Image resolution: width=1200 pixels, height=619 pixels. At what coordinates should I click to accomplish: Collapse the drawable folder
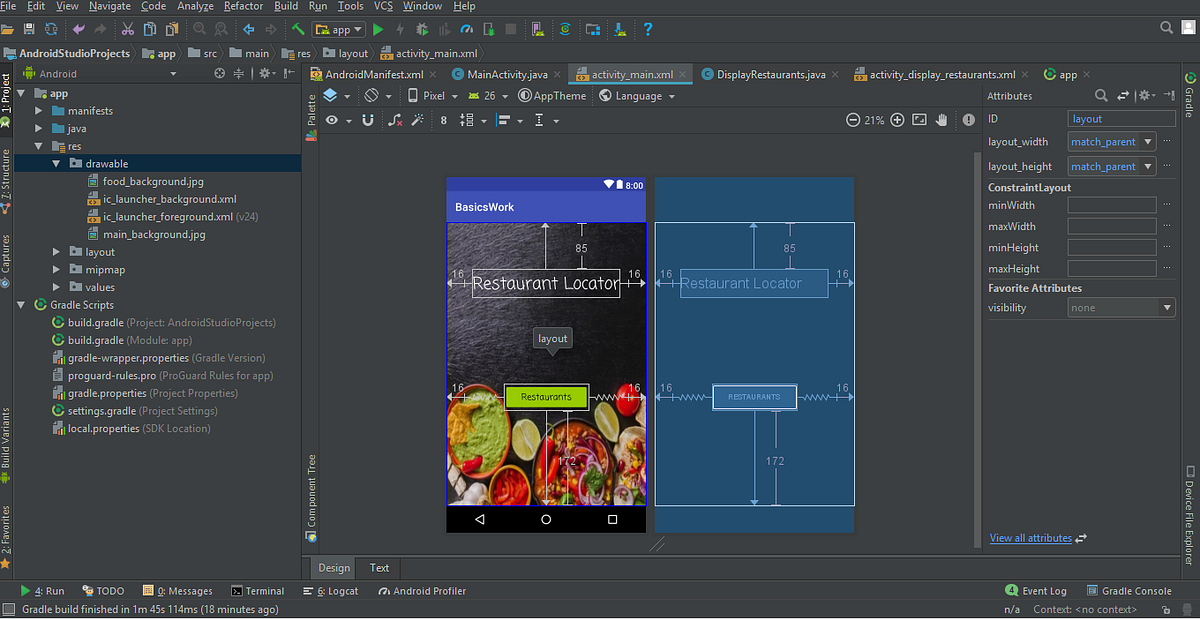[x=56, y=163]
